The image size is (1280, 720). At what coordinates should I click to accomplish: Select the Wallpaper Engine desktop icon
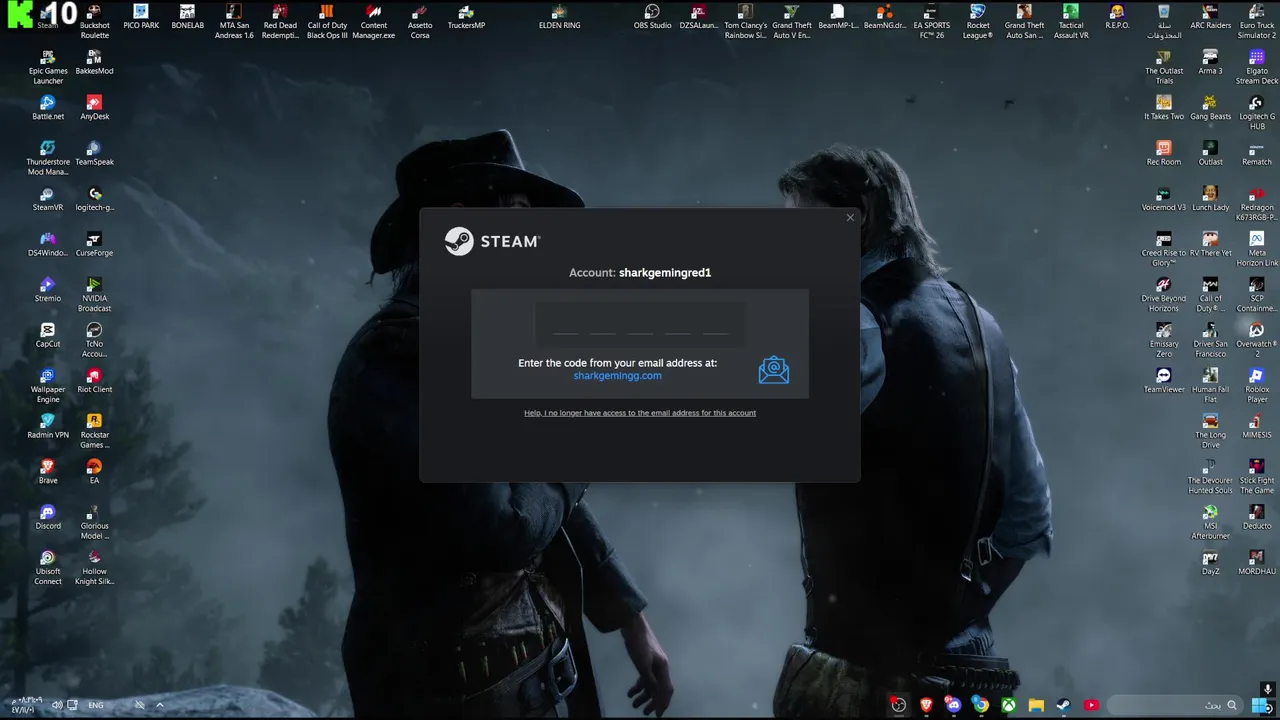48,385
